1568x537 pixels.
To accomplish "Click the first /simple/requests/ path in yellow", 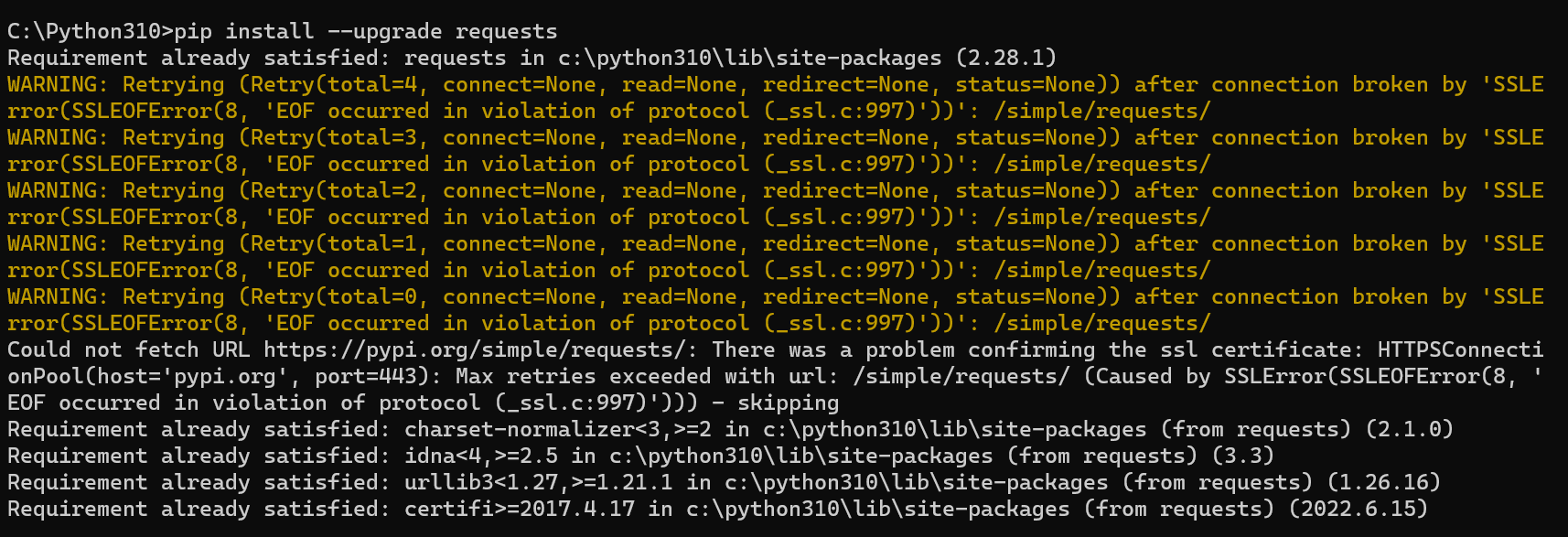I will pos(1102,112).
